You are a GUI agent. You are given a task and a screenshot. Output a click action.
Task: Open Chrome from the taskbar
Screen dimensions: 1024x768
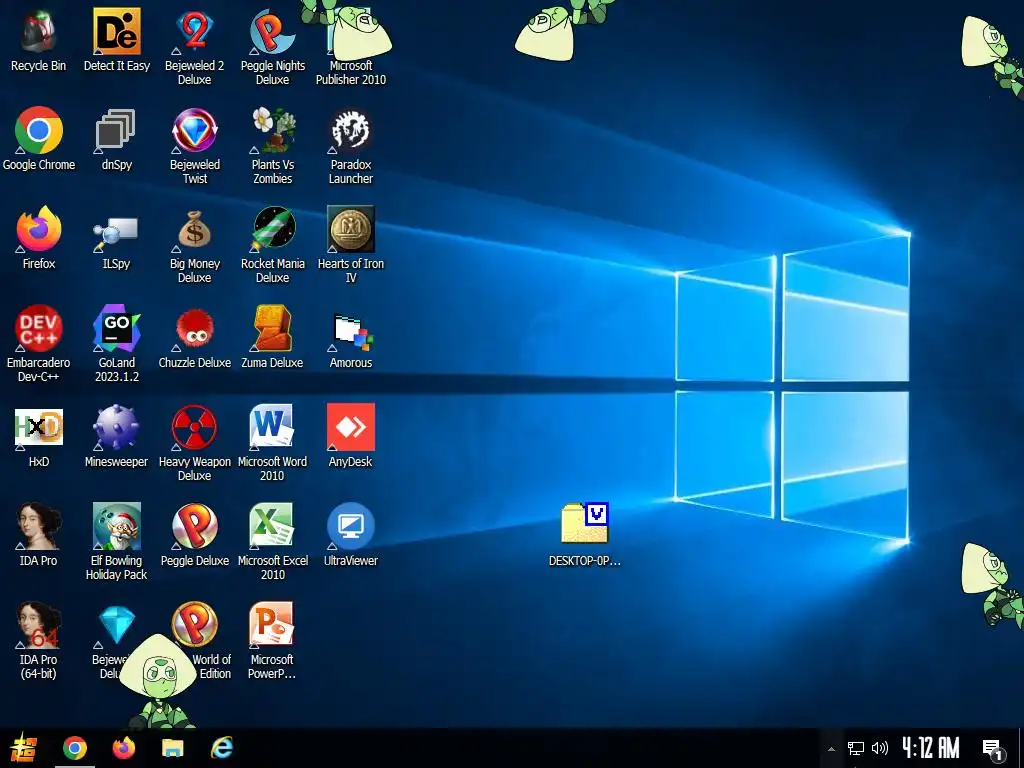coord(75,748)
